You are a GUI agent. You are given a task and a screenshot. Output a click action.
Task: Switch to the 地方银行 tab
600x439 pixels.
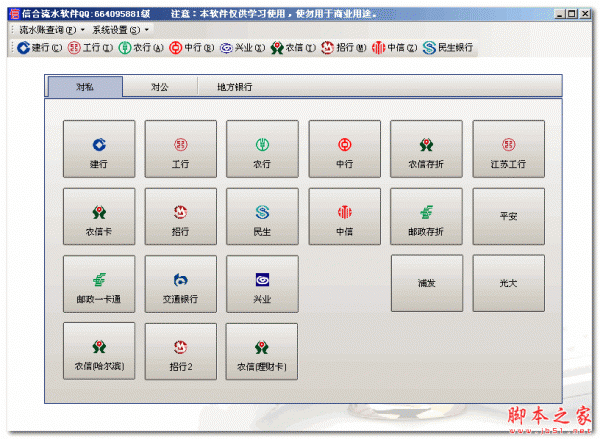(235, 87)
